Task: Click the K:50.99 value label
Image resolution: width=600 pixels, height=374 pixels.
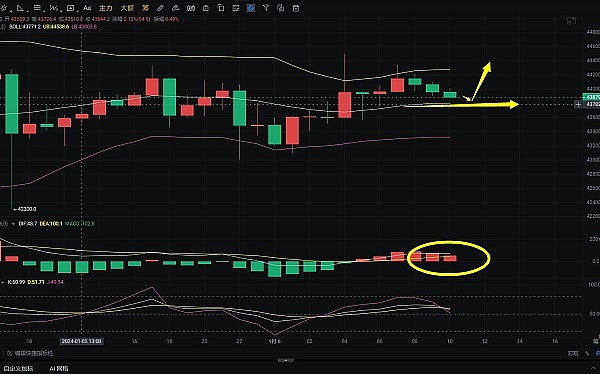Action: (x=16, y=282)
